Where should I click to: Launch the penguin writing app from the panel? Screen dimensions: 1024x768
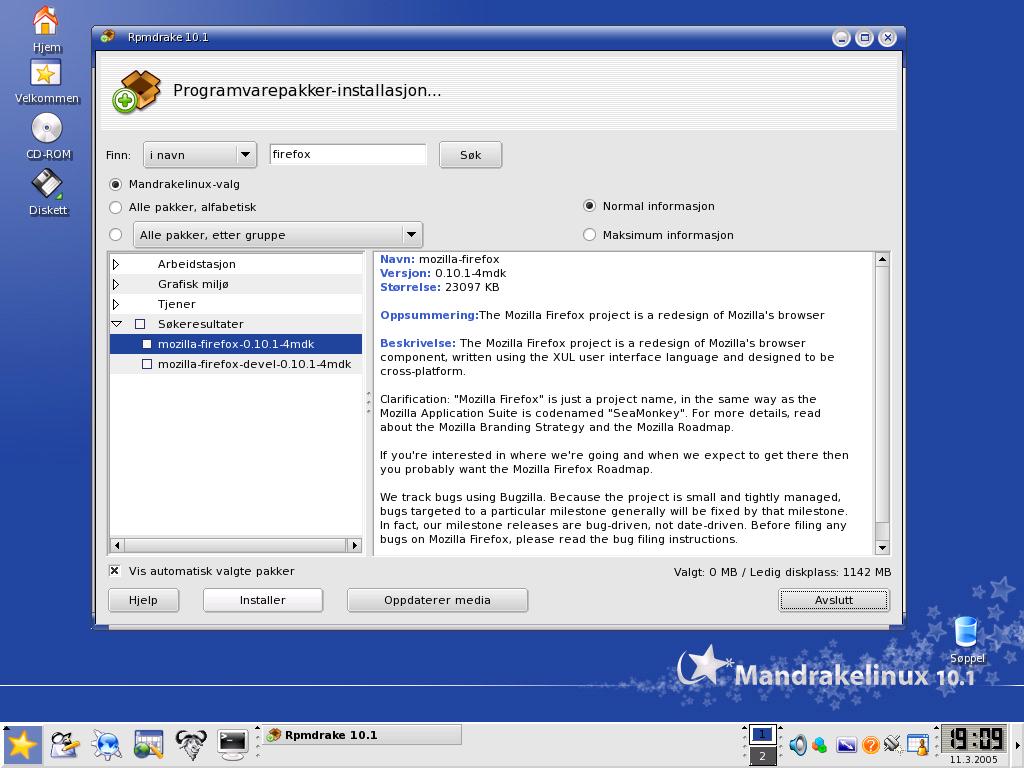tap(64, 744)
